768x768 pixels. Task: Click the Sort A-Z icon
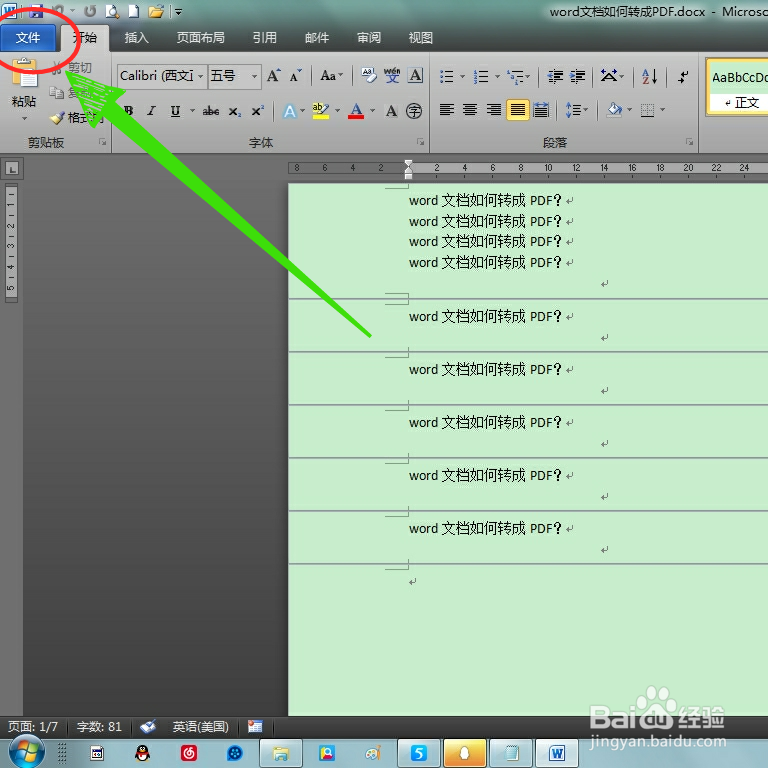649,76
